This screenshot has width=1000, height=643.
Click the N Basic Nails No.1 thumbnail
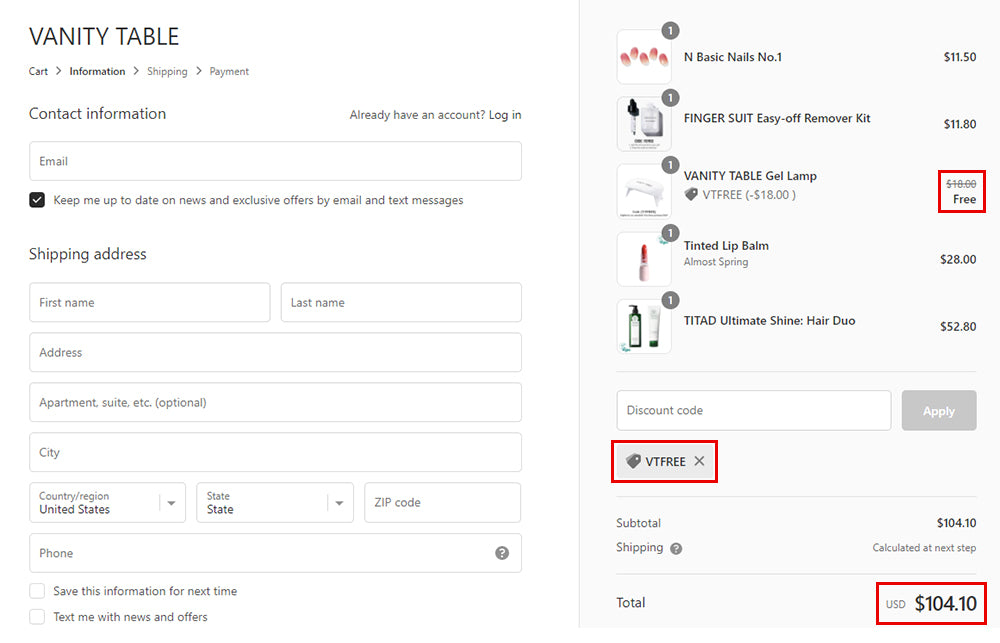click(x=644, y=57)
